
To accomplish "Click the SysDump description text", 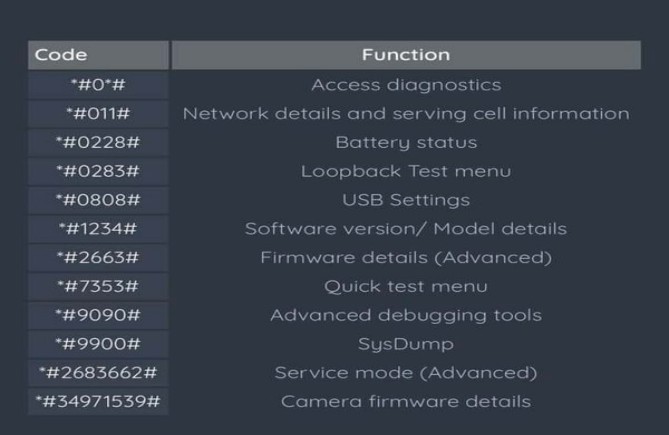I will (x=406, y=345).
